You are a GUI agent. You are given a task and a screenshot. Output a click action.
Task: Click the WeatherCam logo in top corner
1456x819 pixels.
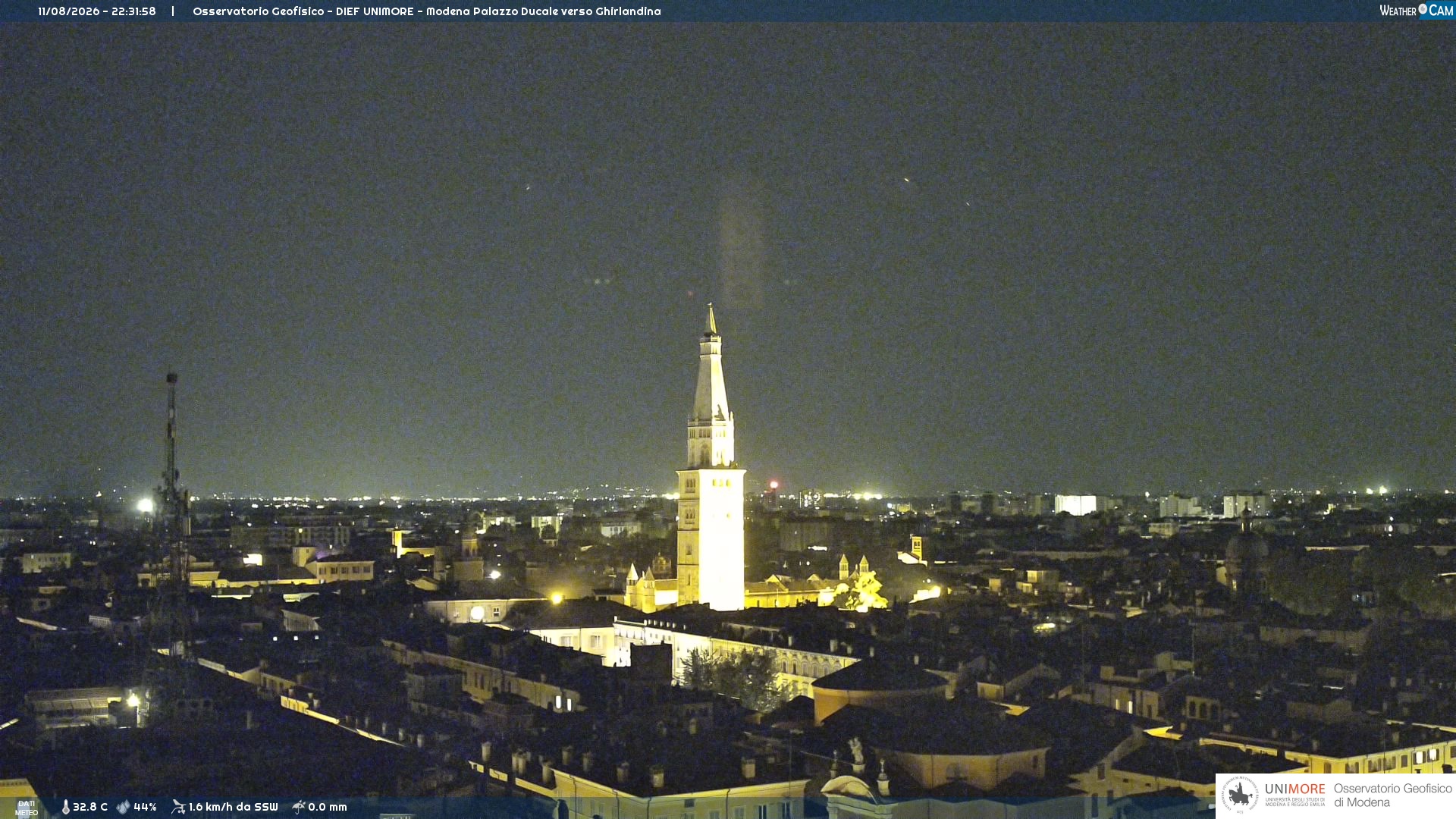pos(1416,11)
